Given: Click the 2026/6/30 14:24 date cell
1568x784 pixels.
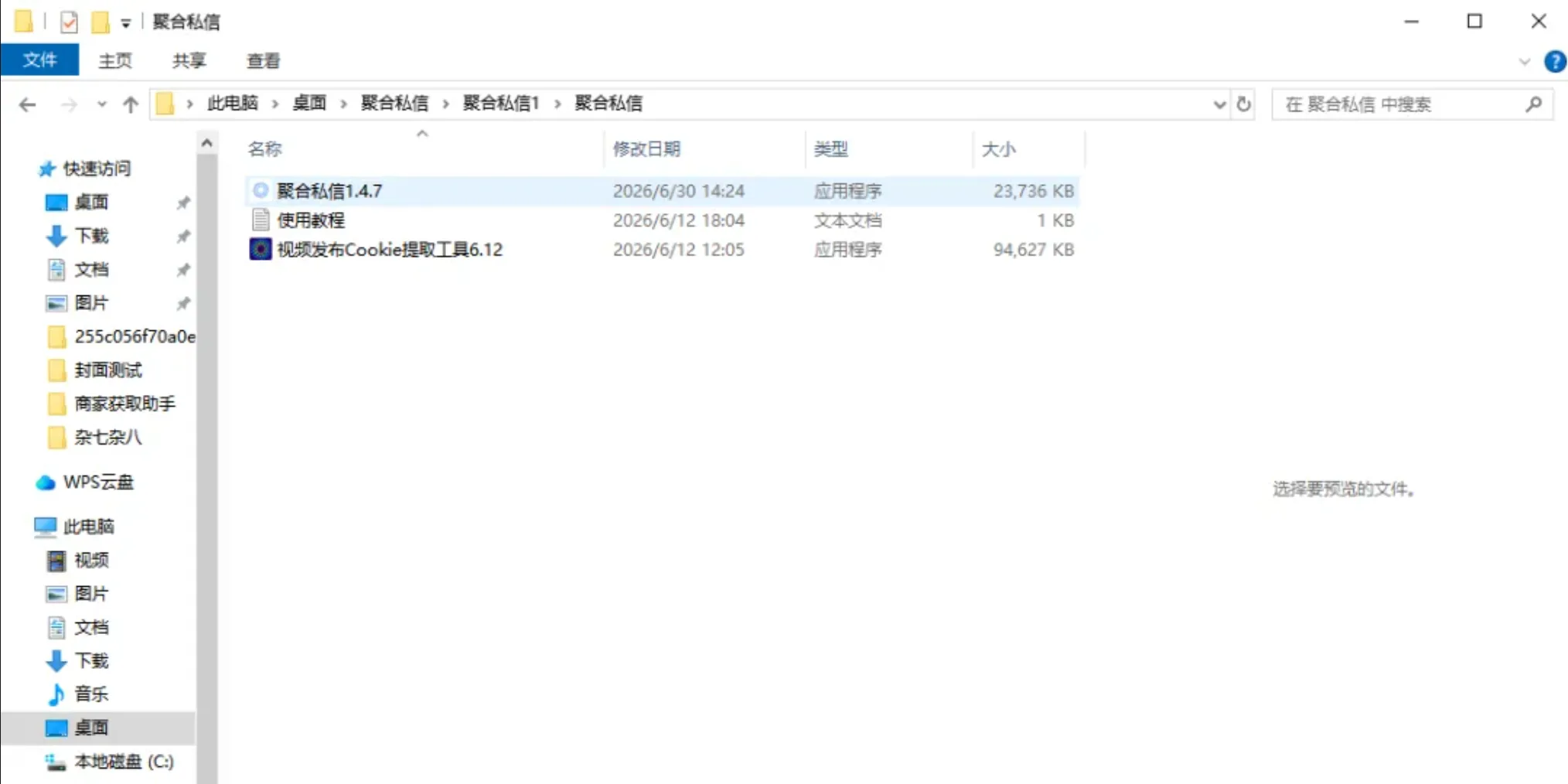Looking at the screenshot, I should 679,190.
